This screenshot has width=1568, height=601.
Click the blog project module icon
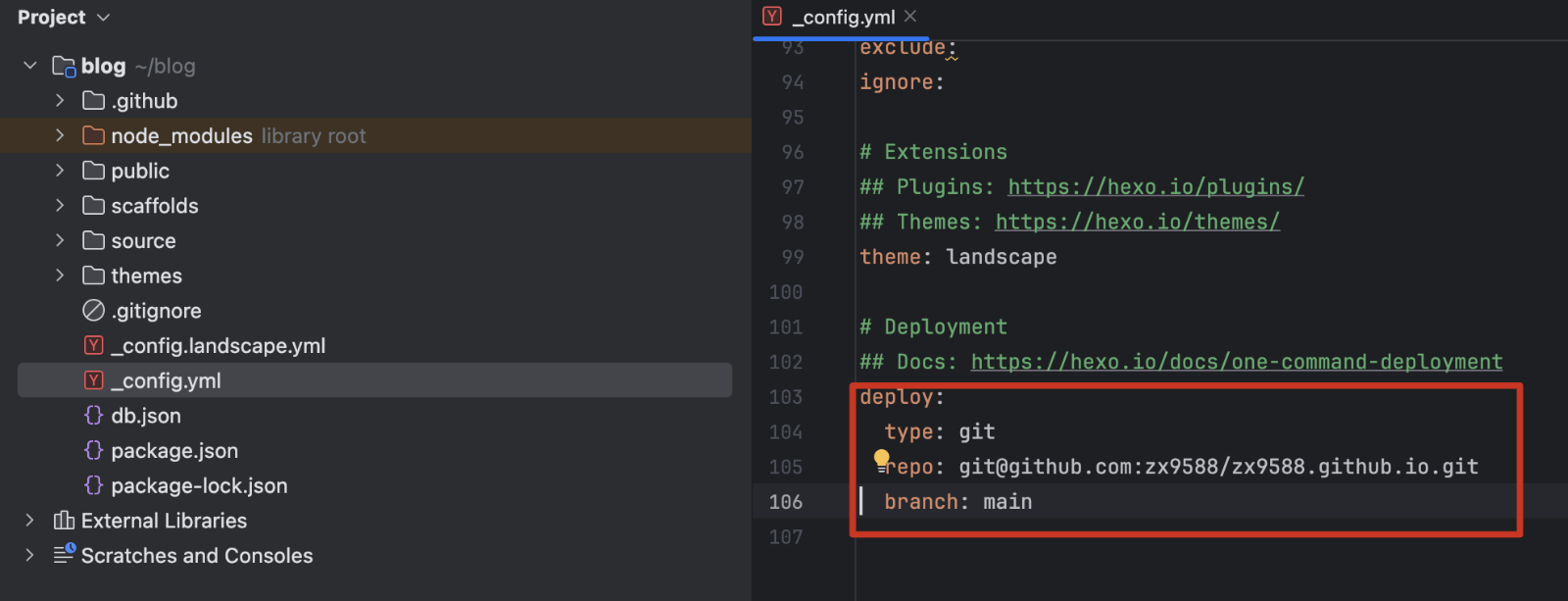pyautogui.click(x=64, y=67)
